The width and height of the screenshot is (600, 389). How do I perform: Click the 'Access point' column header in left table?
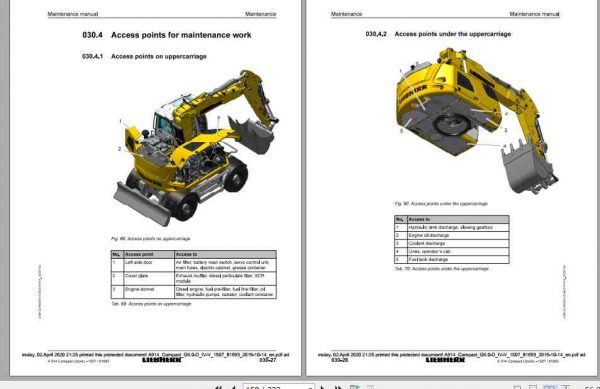tap(149, 254)
